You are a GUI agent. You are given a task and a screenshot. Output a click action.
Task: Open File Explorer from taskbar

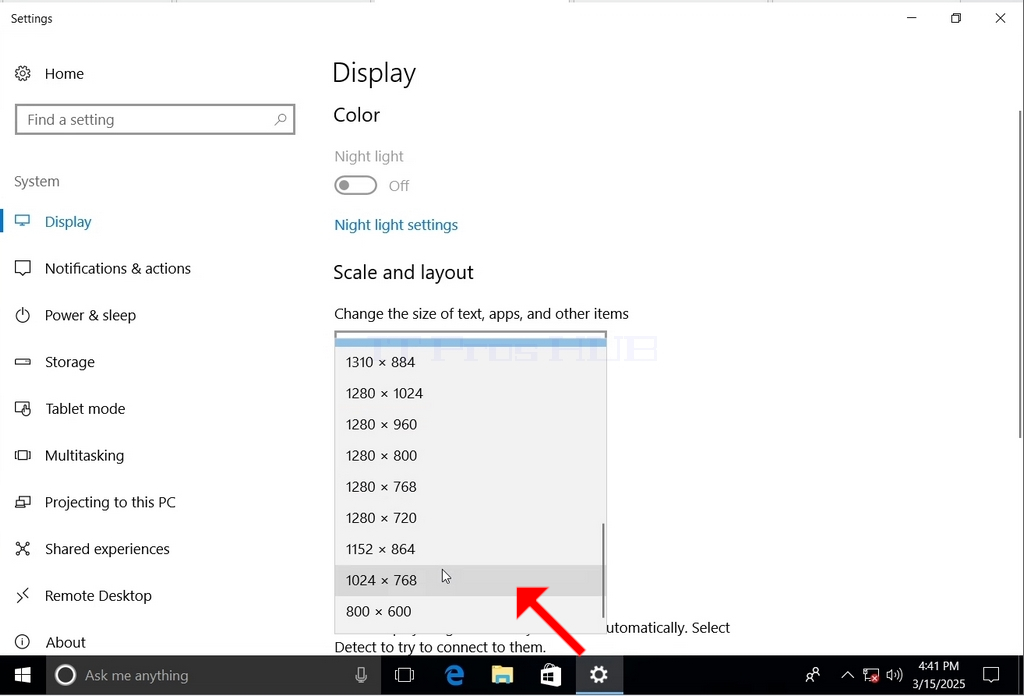point(502,675)
